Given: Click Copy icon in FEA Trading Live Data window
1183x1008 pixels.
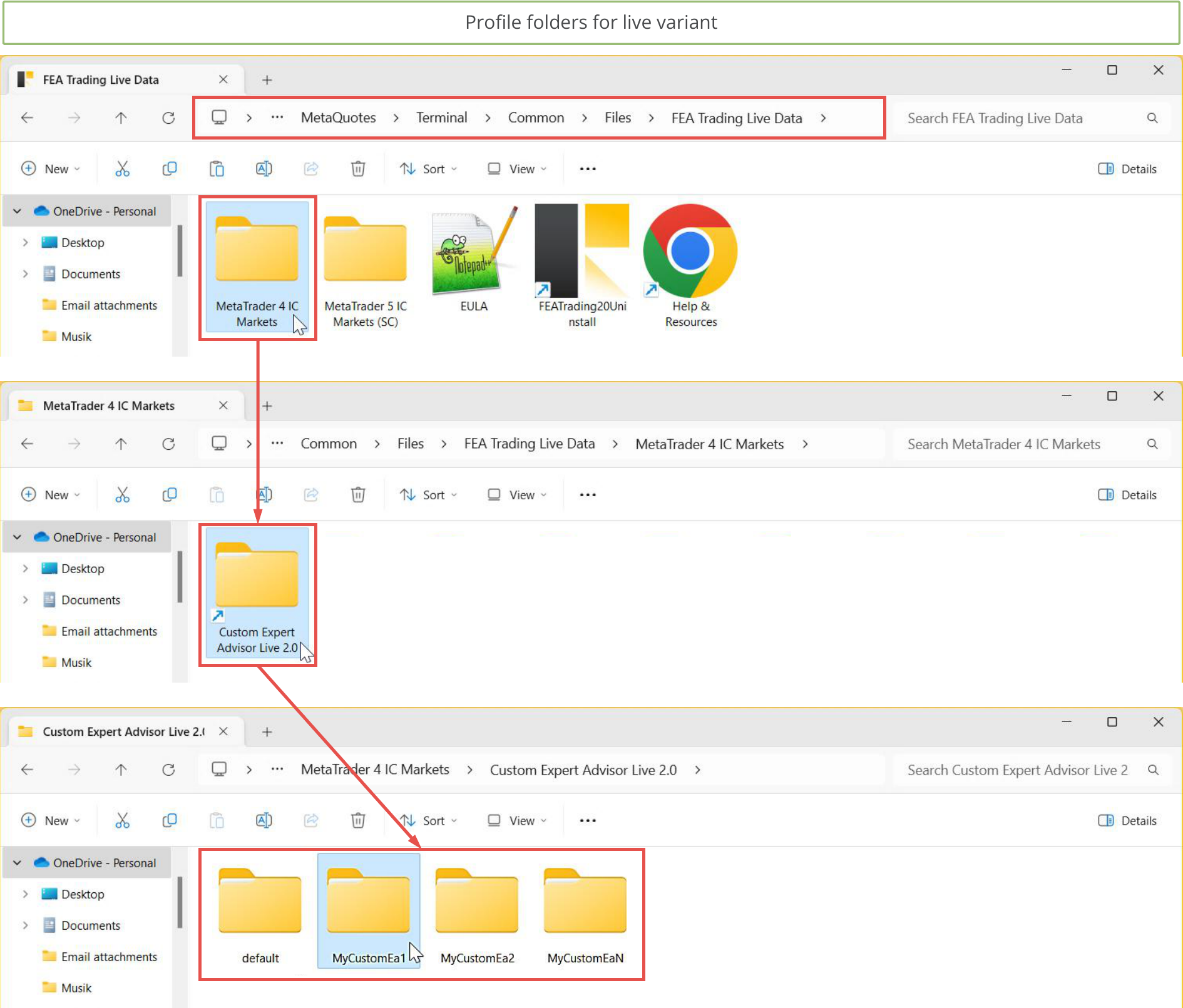Looking at the screenshot, I should tap(170, 169).
